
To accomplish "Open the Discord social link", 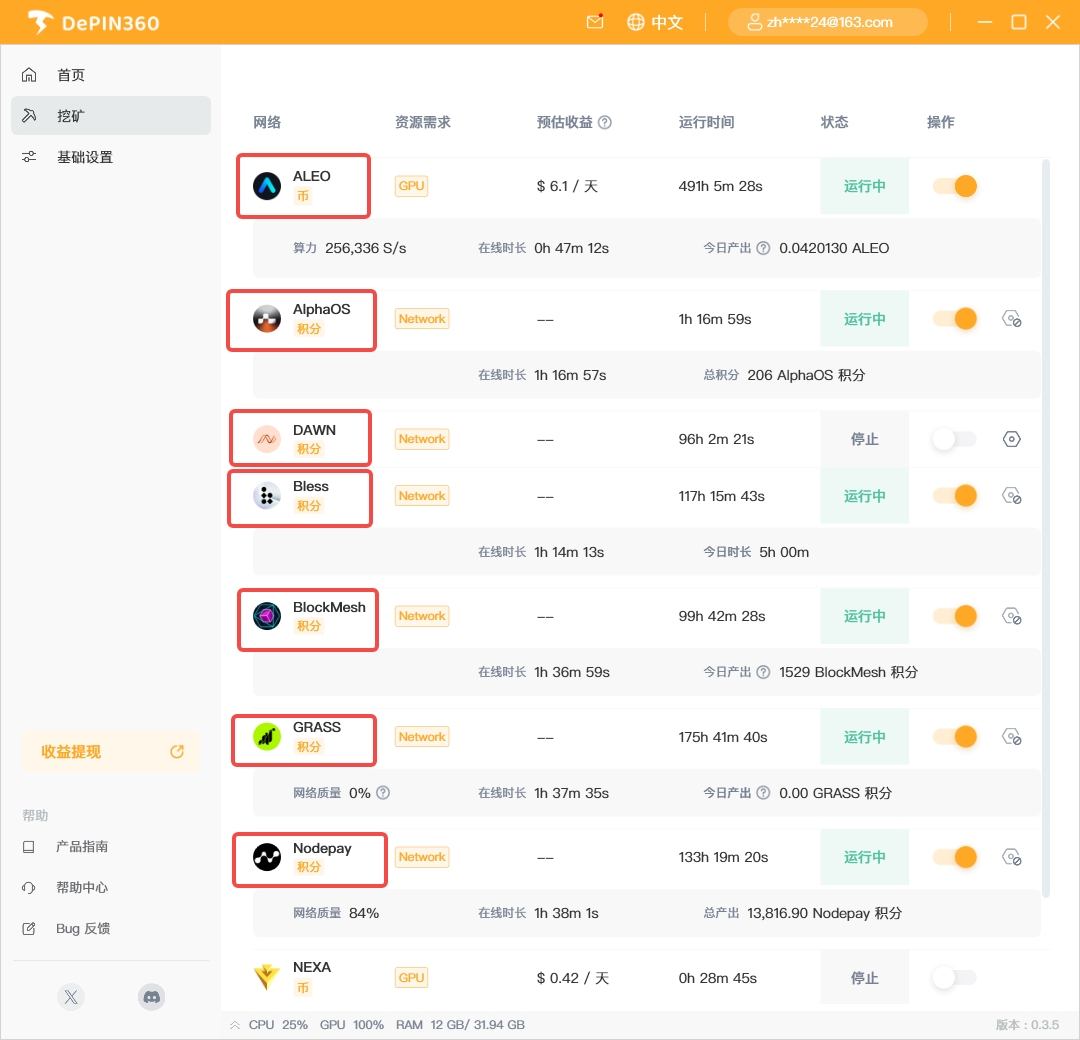I will click(152, 997).
